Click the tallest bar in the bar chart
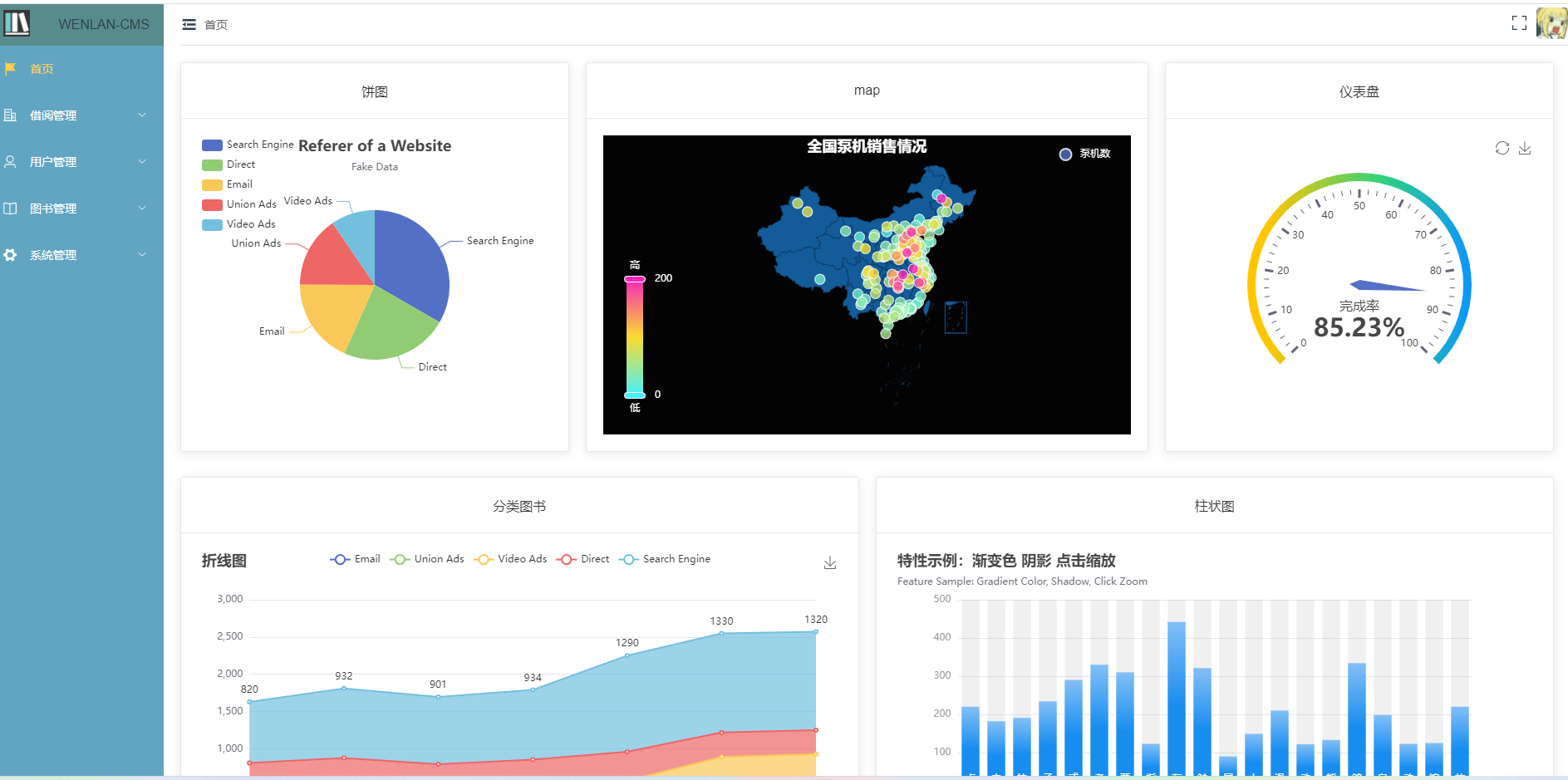The height and width of the screenshot is (780, 1568). pyautogui.click(x=1176, y=699)
